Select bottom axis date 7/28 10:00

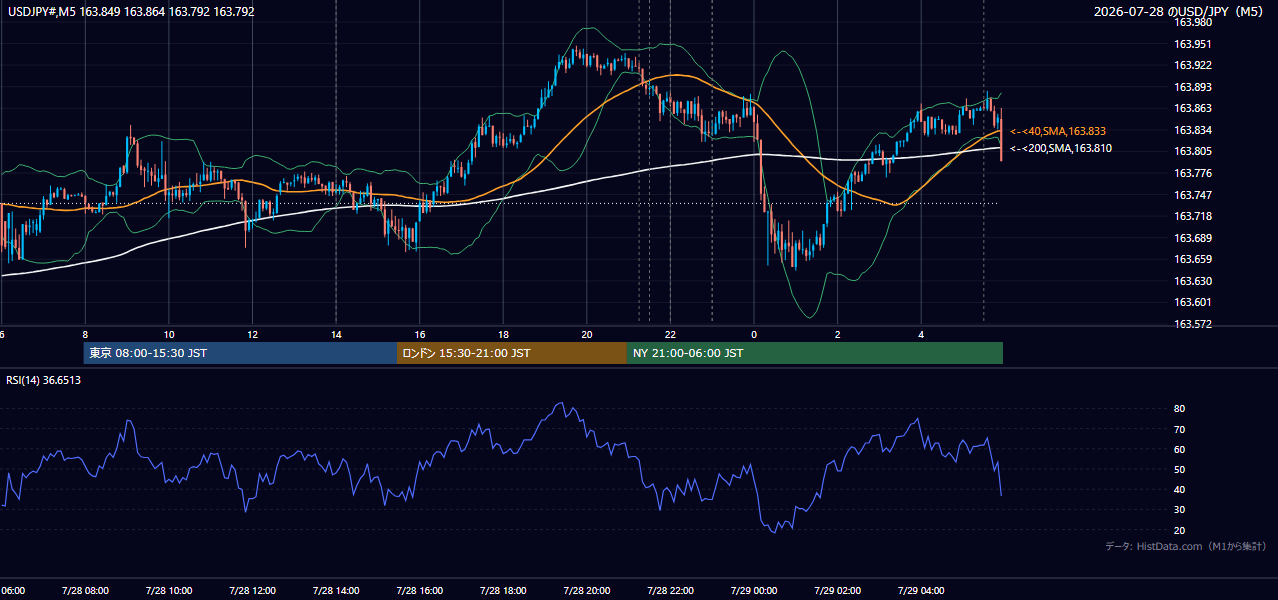click(169, 591)
